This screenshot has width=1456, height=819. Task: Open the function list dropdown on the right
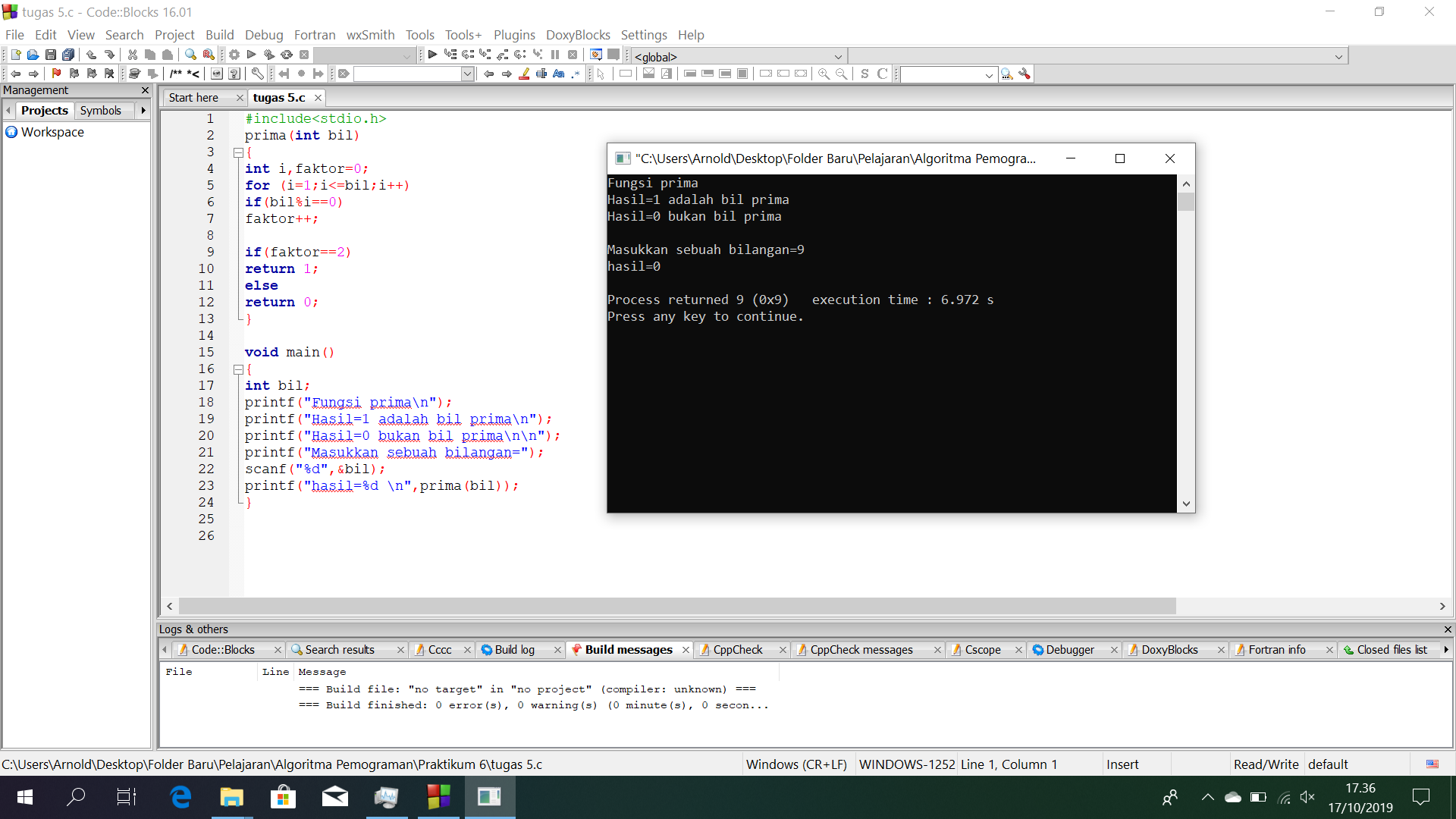[1338, 56]
